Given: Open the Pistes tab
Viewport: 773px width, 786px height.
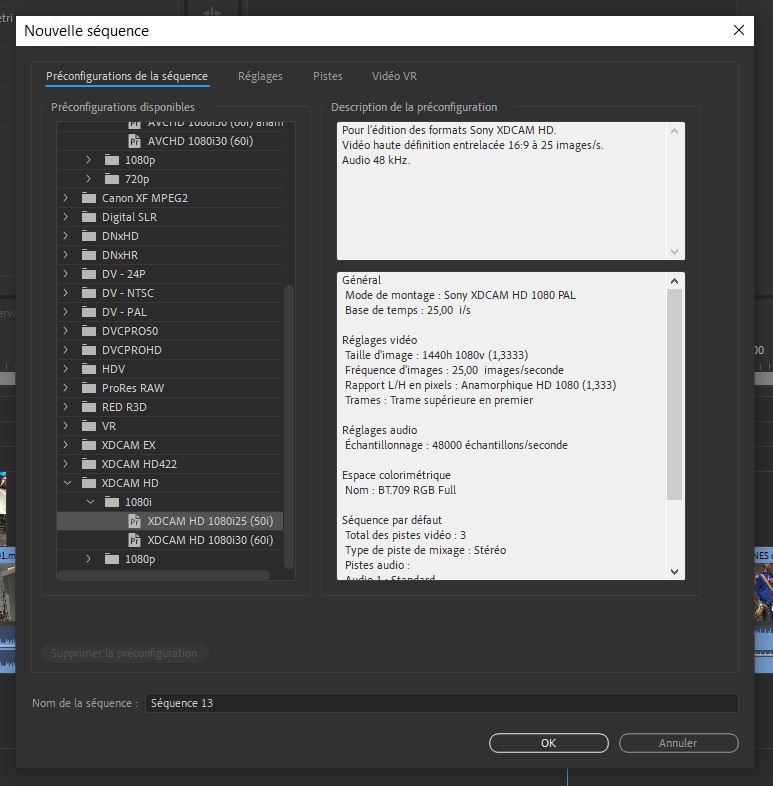Looking at the screenshot, I should coord(327,76).
